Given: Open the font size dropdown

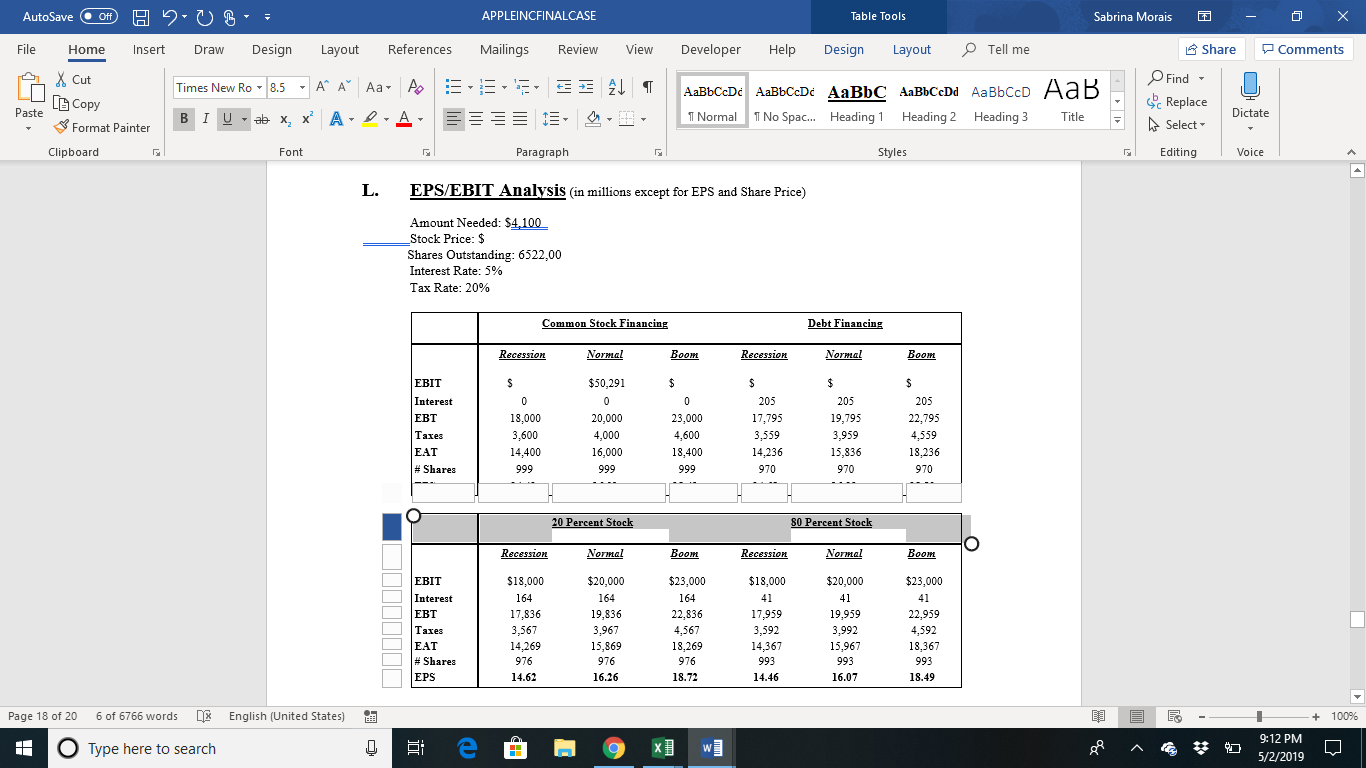Looking at the screenshot, I should point(298,87).
